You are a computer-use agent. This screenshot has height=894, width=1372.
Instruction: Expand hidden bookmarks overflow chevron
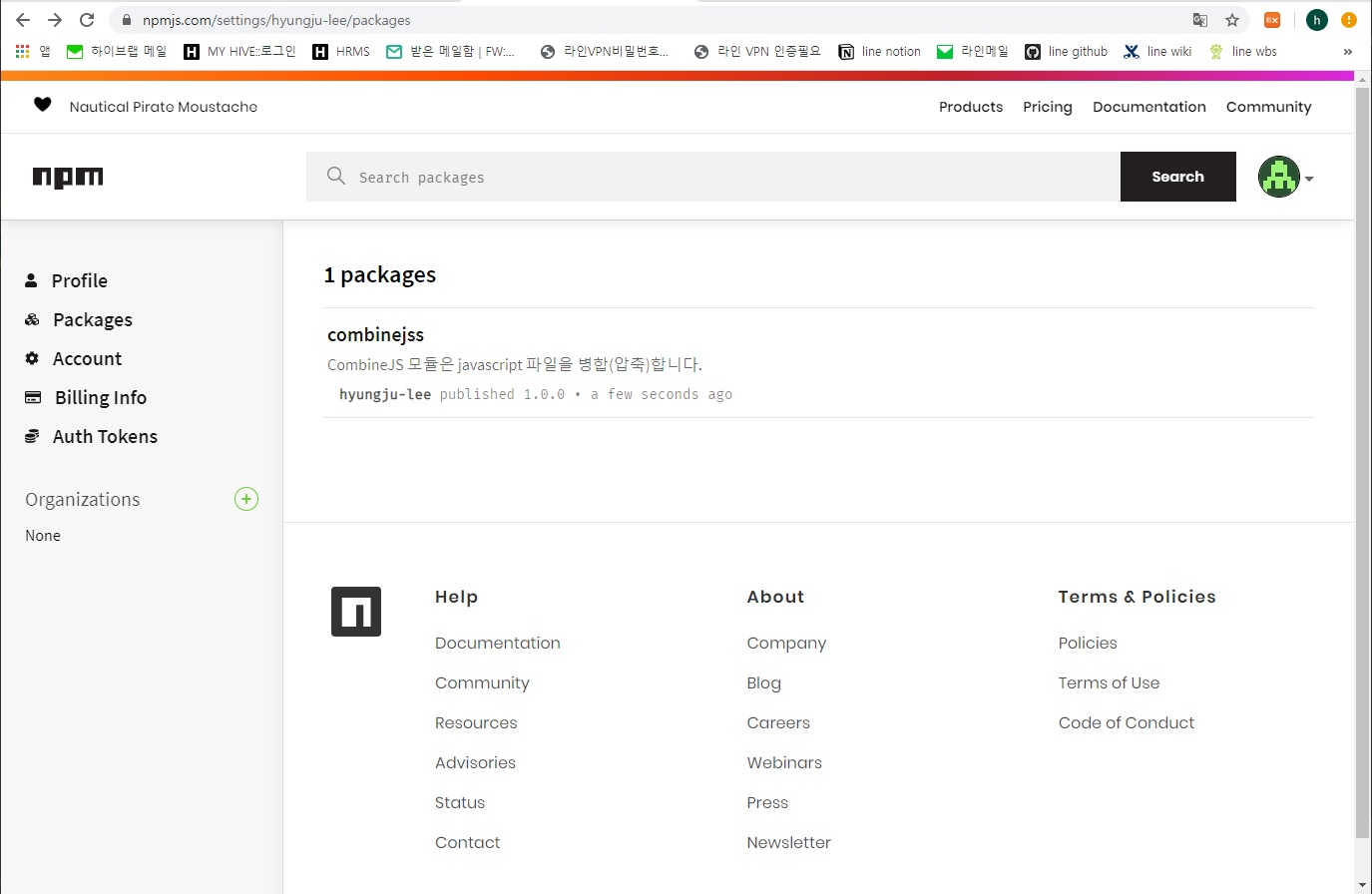(x=1347, y=52)
